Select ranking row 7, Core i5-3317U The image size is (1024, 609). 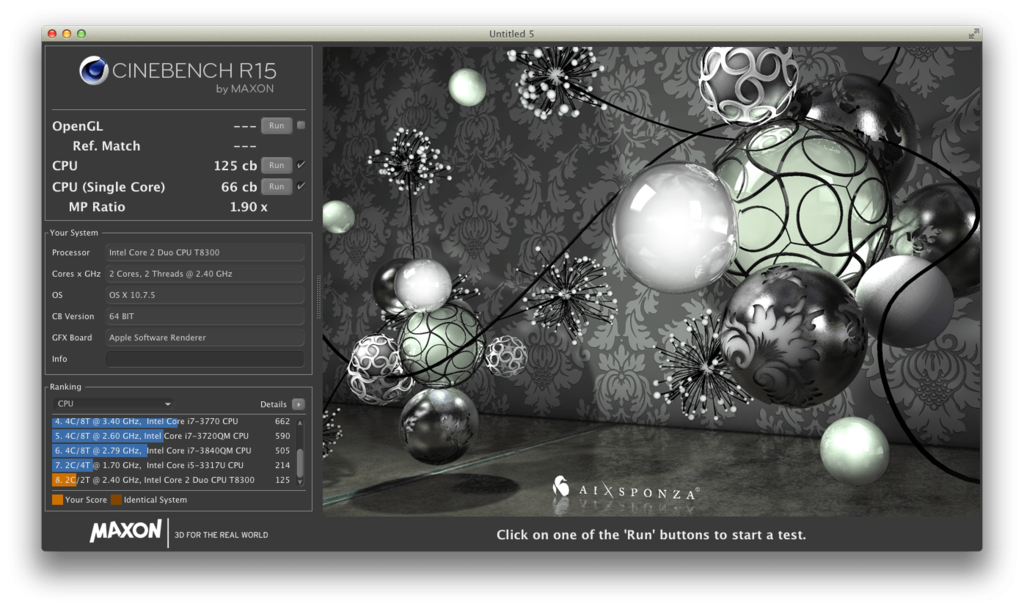coord(172,465)
